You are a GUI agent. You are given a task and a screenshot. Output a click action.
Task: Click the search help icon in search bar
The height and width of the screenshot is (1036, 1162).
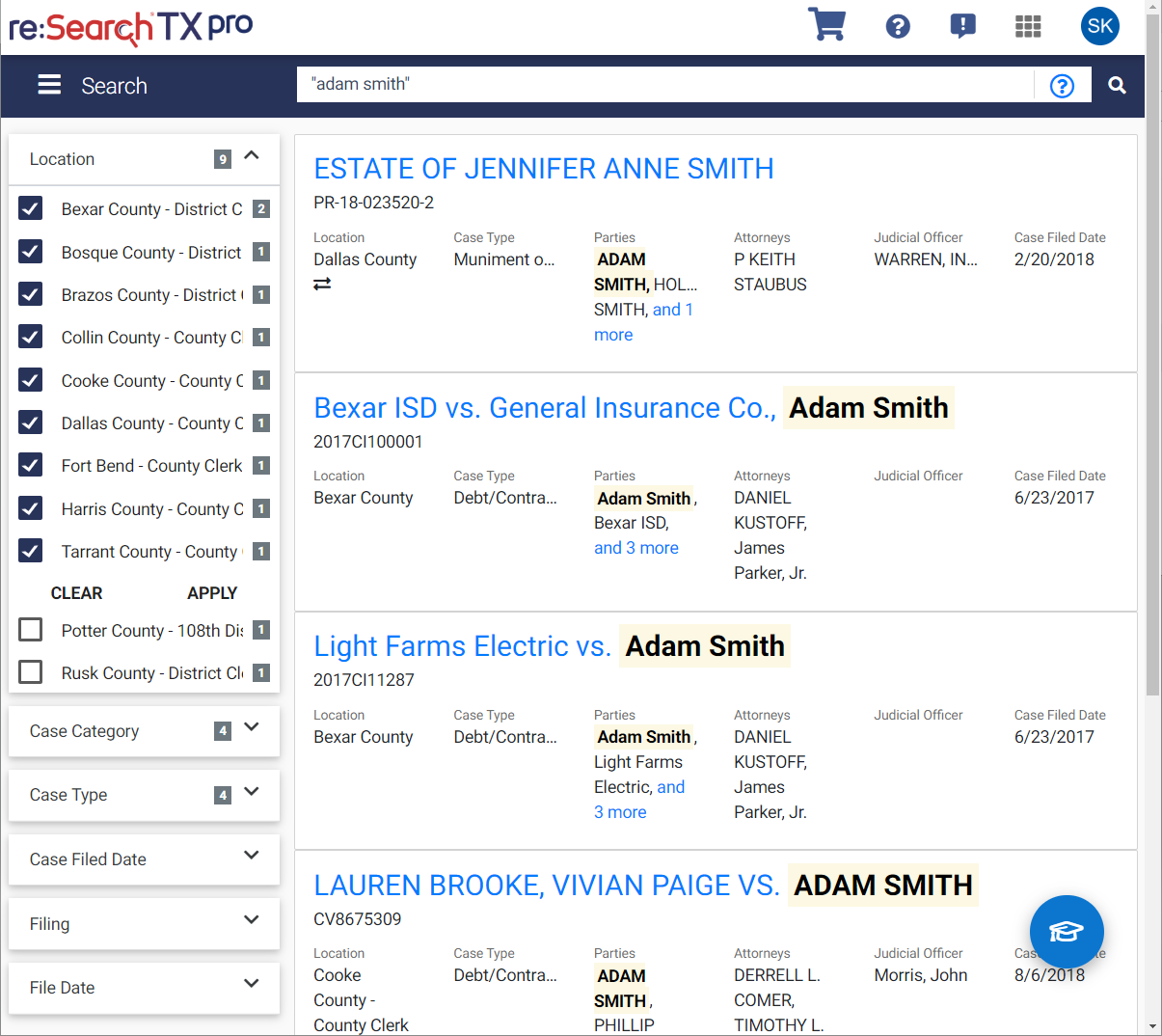[1062, 86]
